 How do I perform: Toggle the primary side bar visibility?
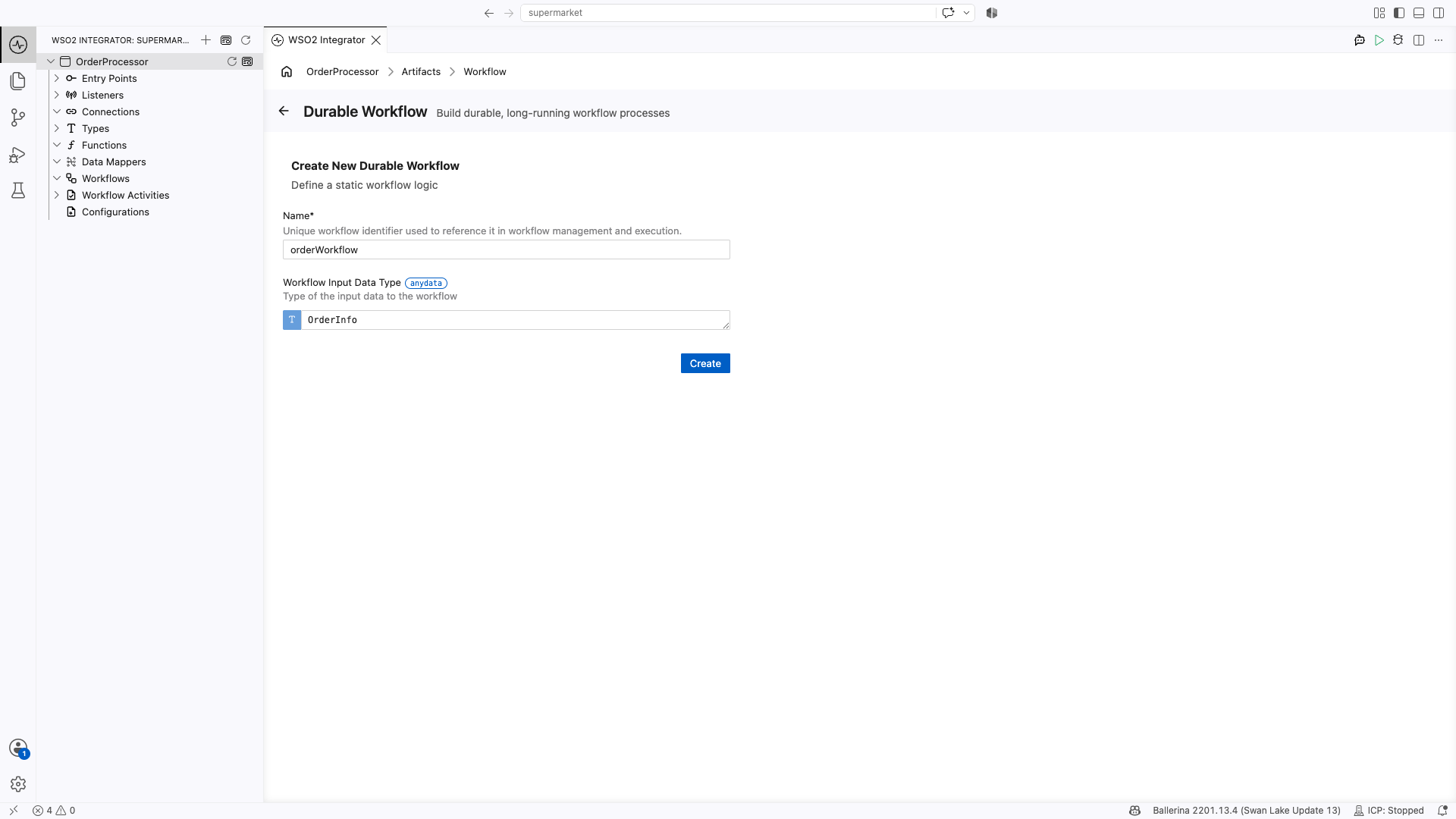[x=1399, y=13]
